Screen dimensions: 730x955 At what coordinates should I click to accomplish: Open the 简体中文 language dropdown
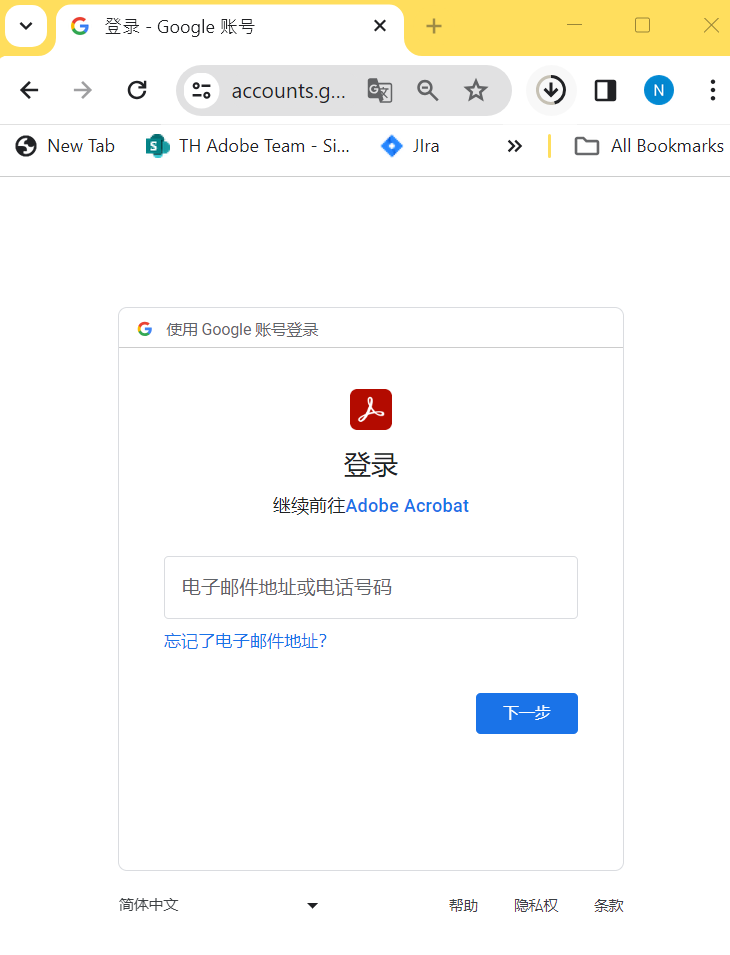click(219, 905)
